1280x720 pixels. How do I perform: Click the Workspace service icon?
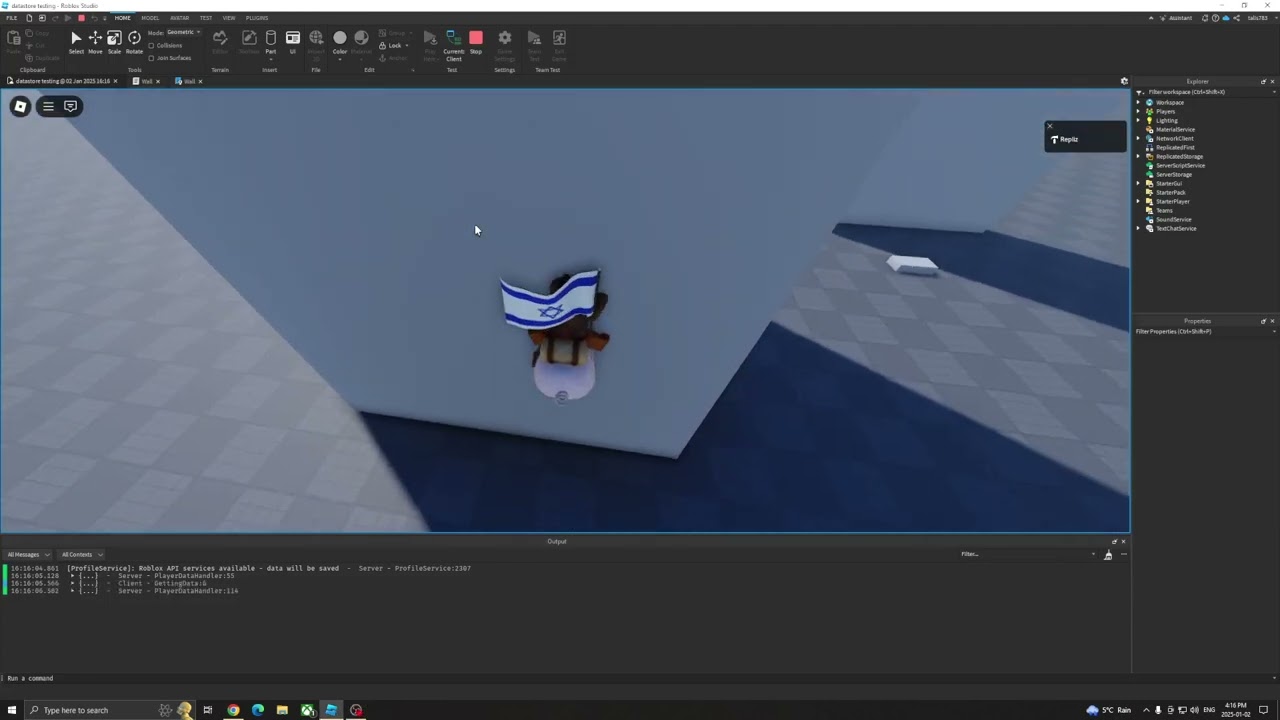click(x=1149, y=102)
